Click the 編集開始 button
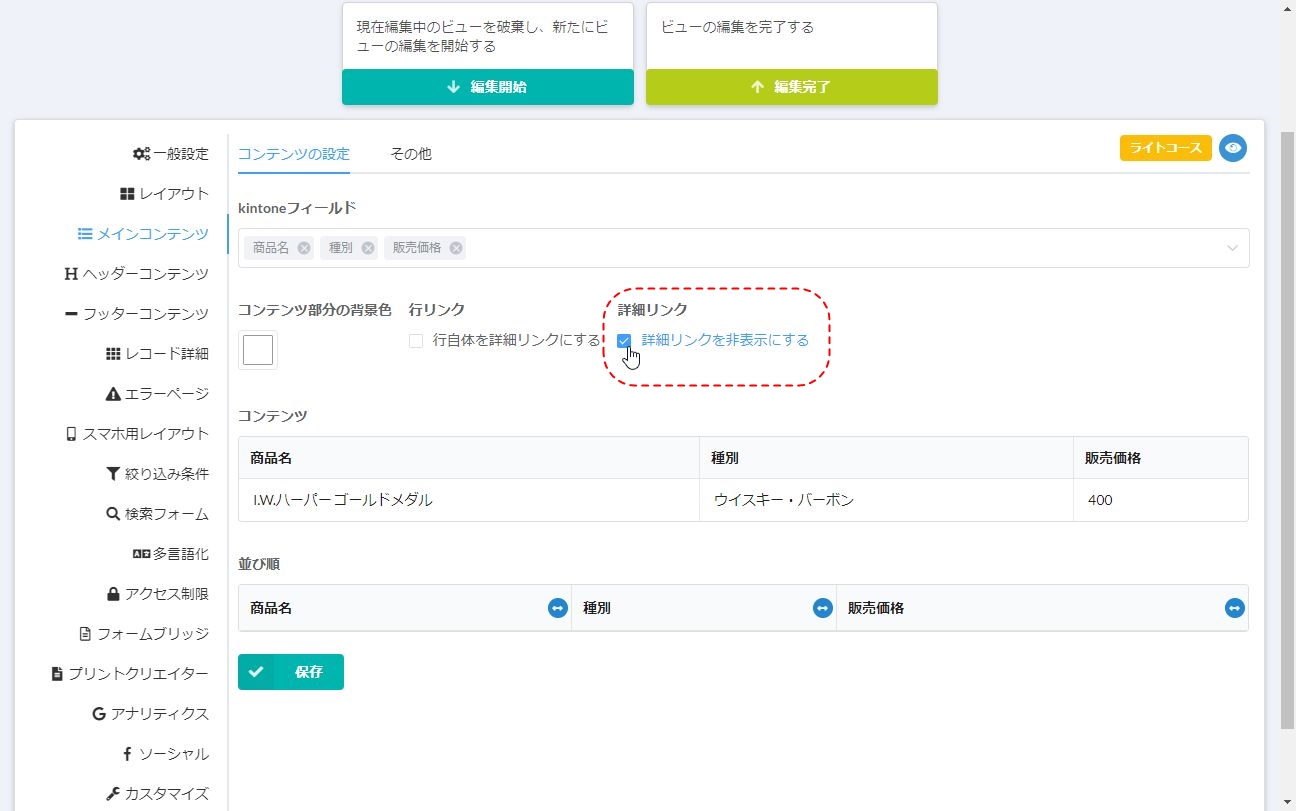Viewport: 1296px width, 811px height. point(488,87)
